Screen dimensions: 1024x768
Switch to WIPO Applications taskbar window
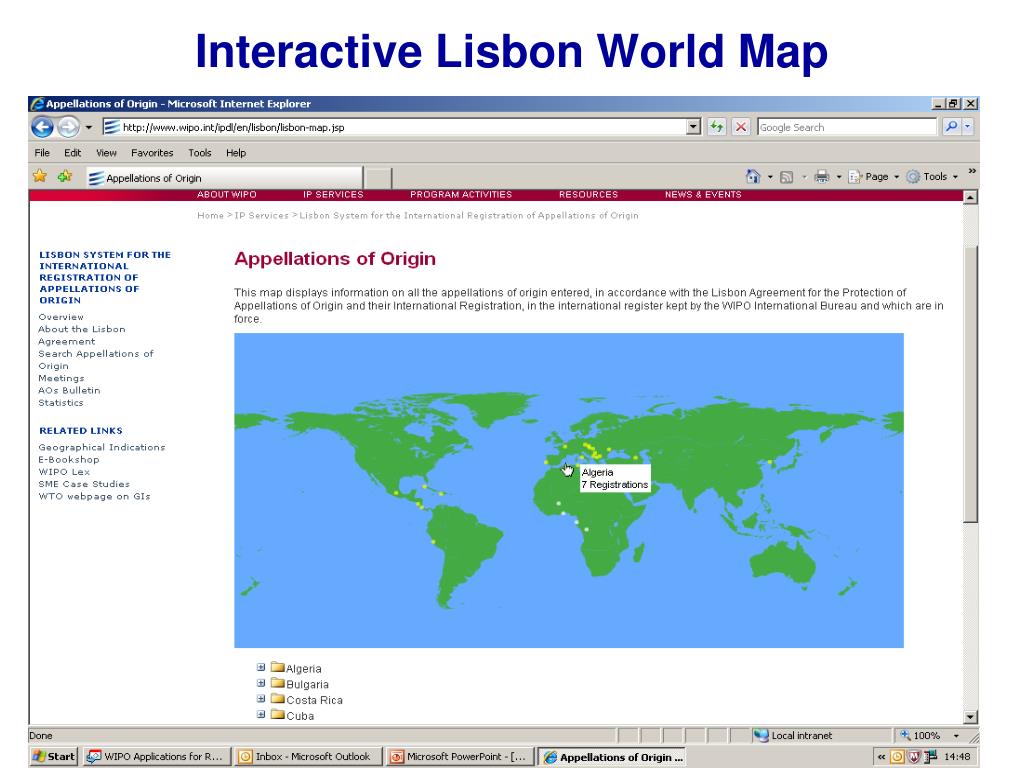(x=157, y=756)
